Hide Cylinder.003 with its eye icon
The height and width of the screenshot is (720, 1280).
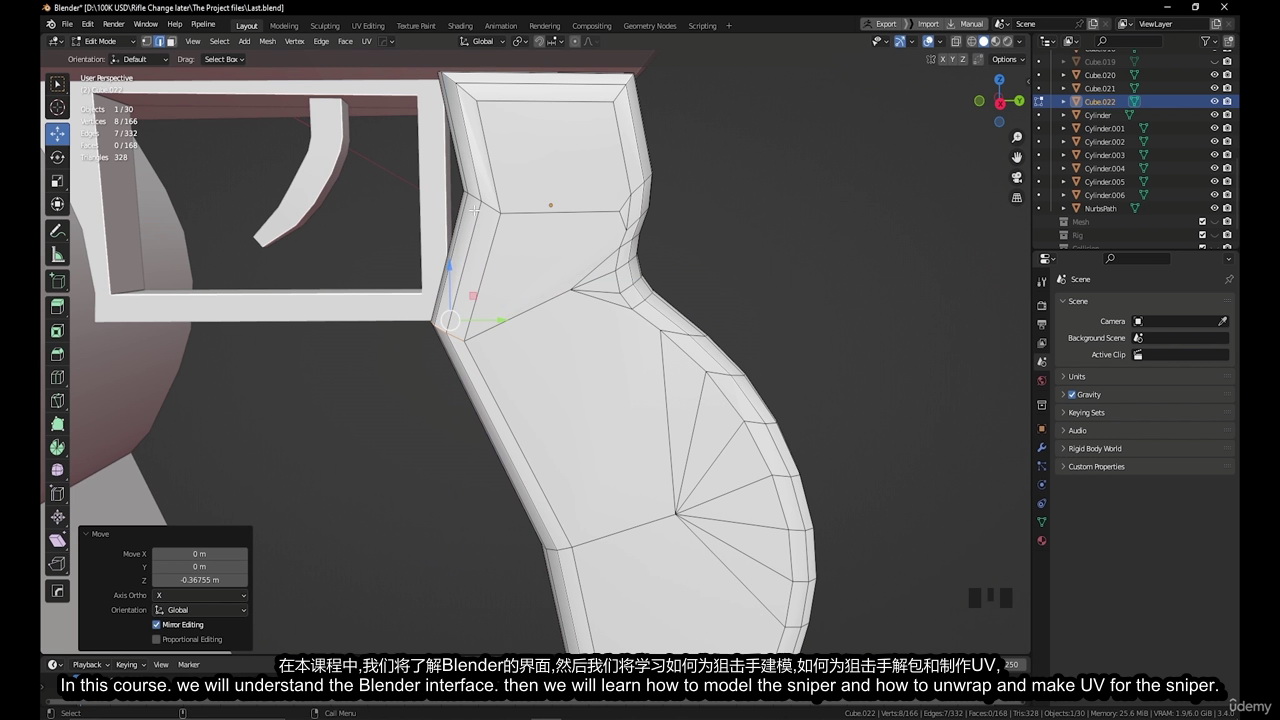tap(1215, 155)
